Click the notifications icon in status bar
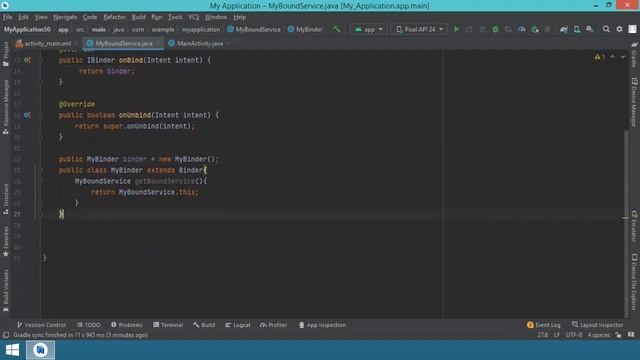Image resolution: width=640 pixels, height=360 pixels. point(631,335)
